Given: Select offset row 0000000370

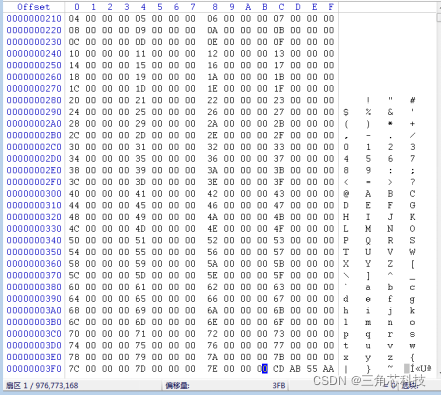Looking at the screenshot, I should 34,275.
